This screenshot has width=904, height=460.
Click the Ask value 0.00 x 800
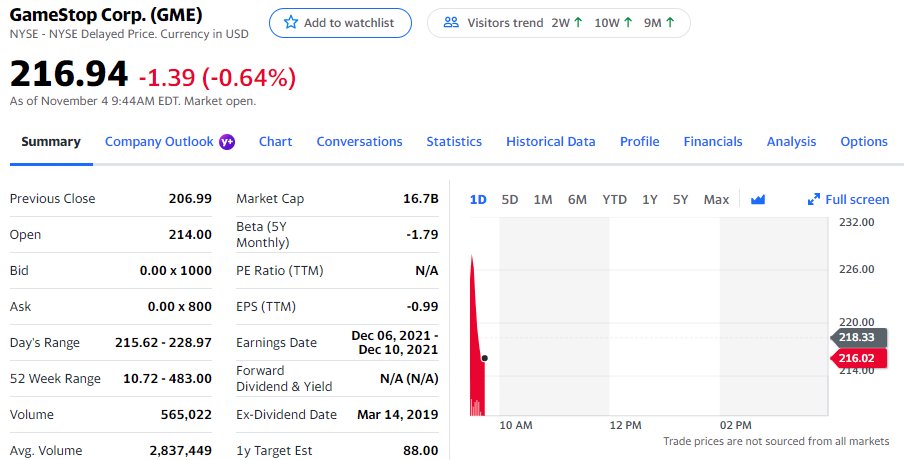click(x=180, y=307)
